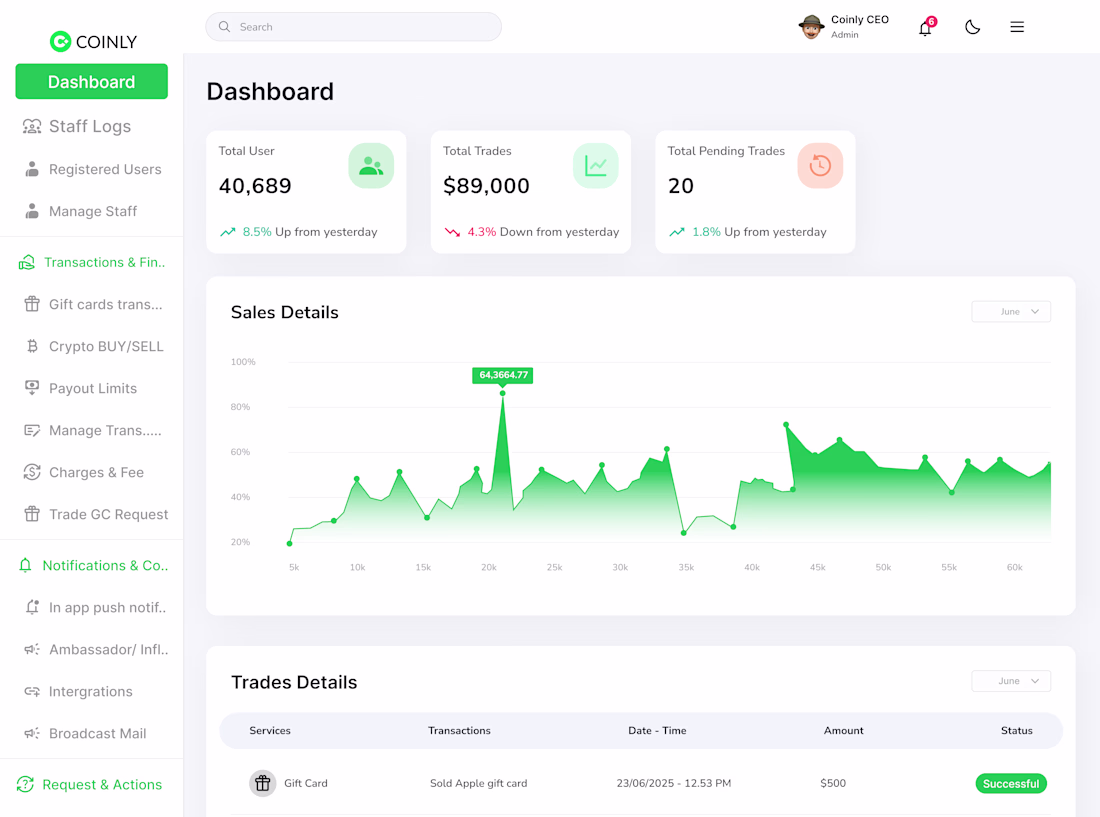Click the Registered Users person icon

pyautogui.click(x=32, y=169)
